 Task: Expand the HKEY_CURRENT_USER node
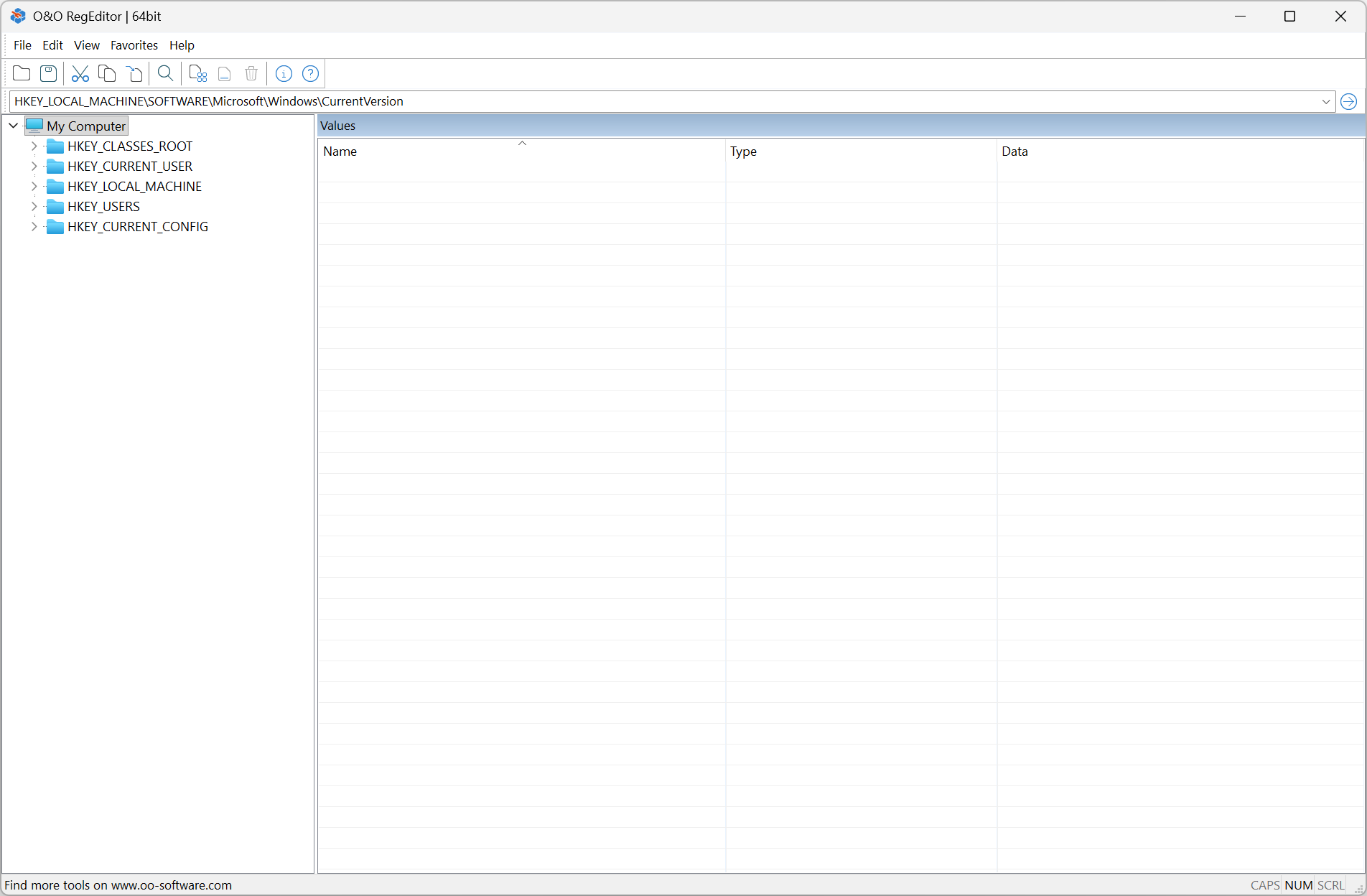(x=34, y=166)
